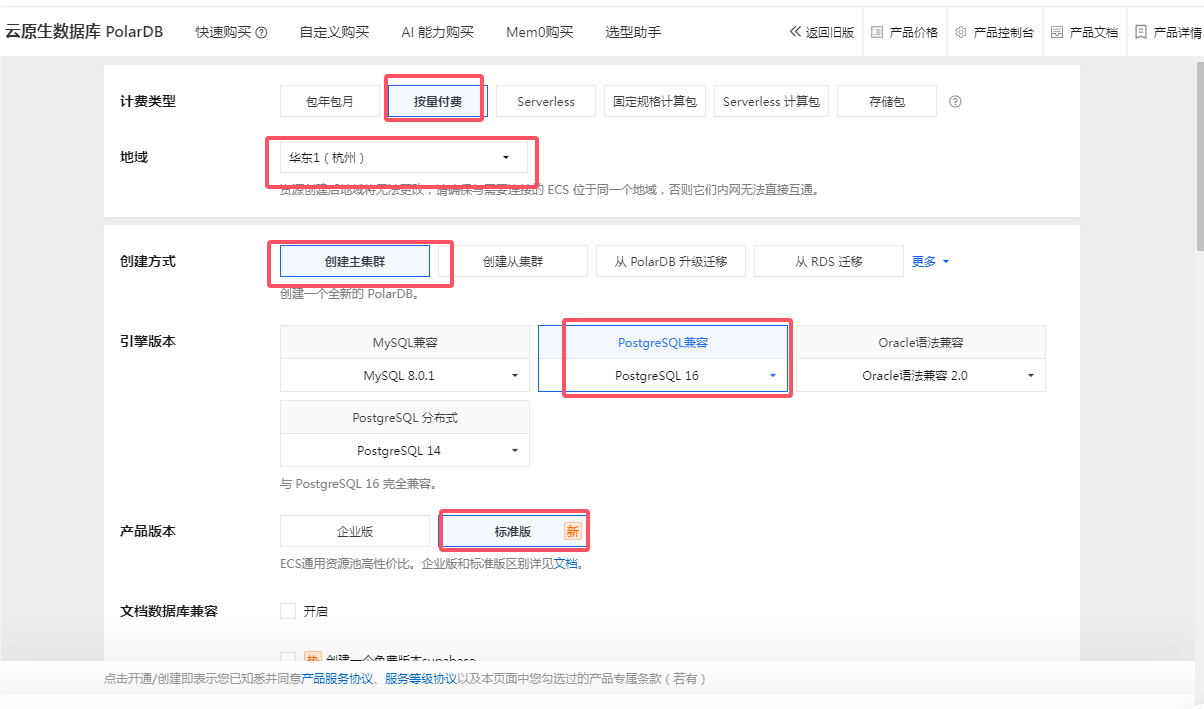Screen dimensions: 1204x709
Task: Expand the 更多 creation methods menu
Action: coord(926,261)
